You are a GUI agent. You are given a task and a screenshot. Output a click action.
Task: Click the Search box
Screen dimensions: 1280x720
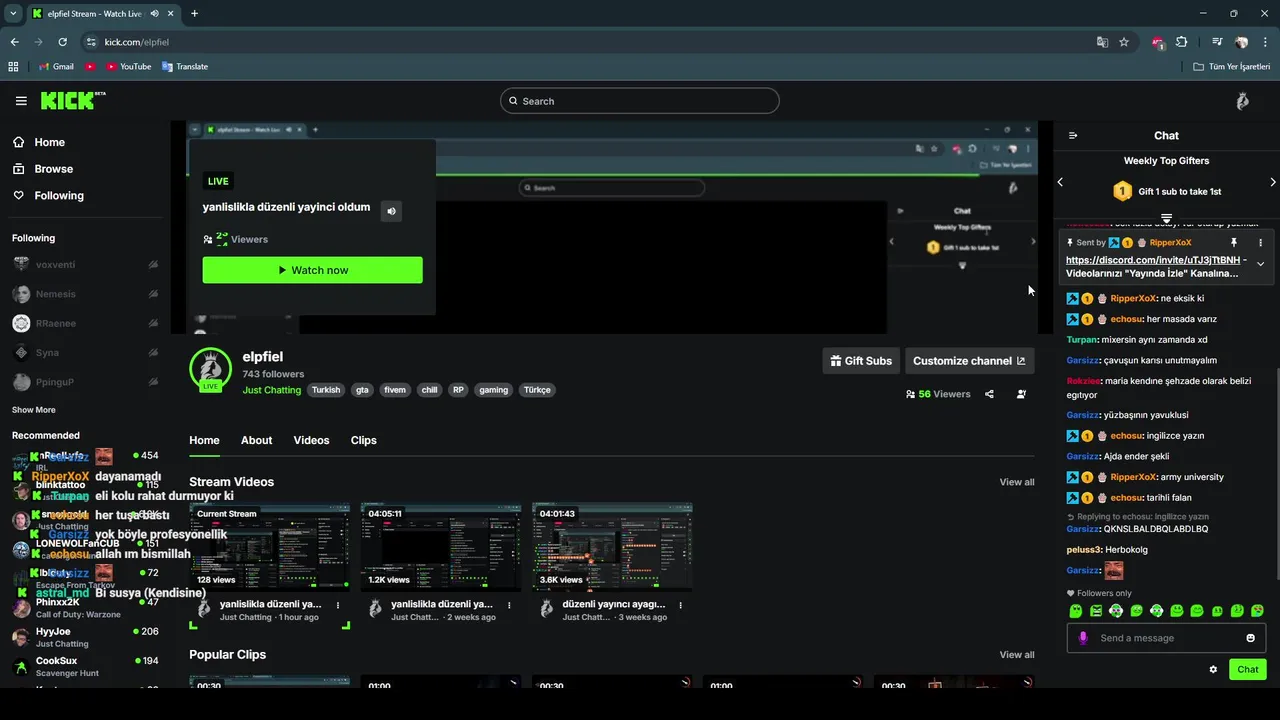(x=639, y=101)
